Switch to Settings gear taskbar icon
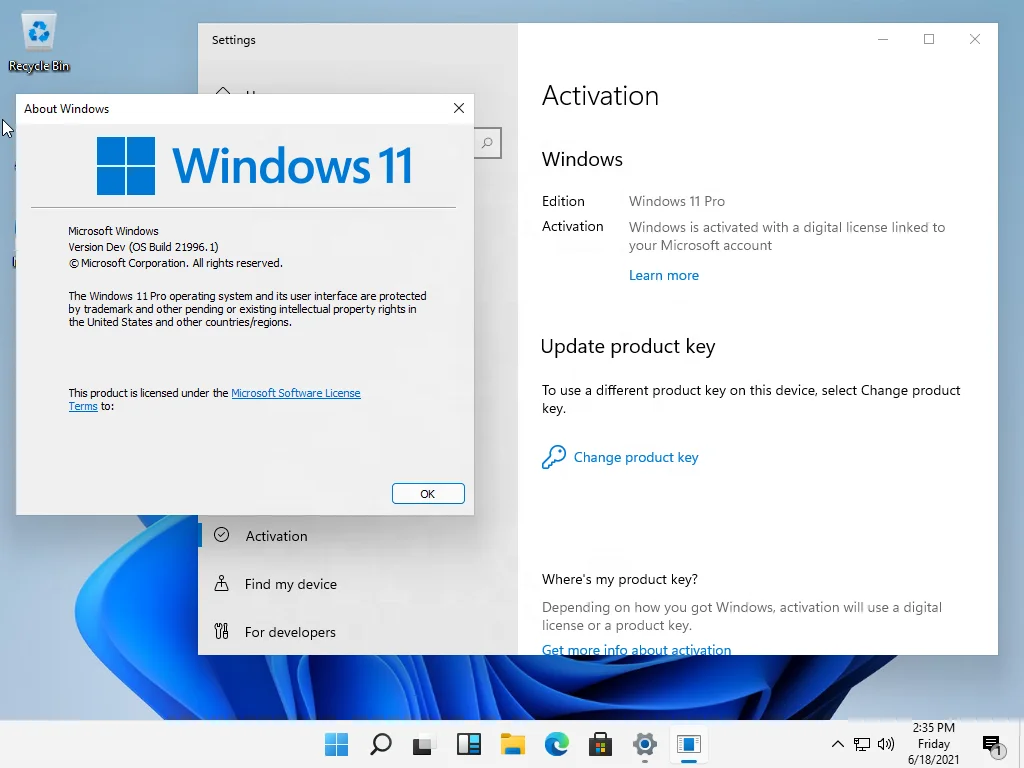Image resolution: width=1024 pixels, height=768 pixels. coord(645,744)
